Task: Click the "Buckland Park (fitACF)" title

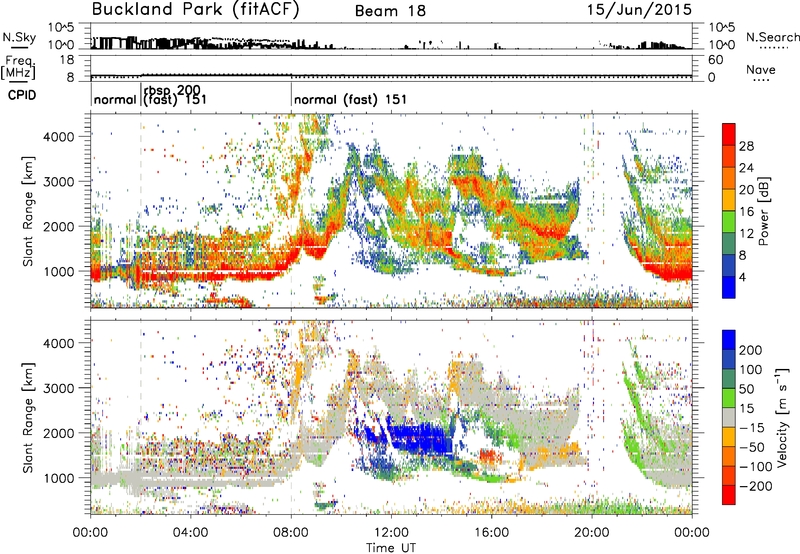Action: [x=195, y=10]
